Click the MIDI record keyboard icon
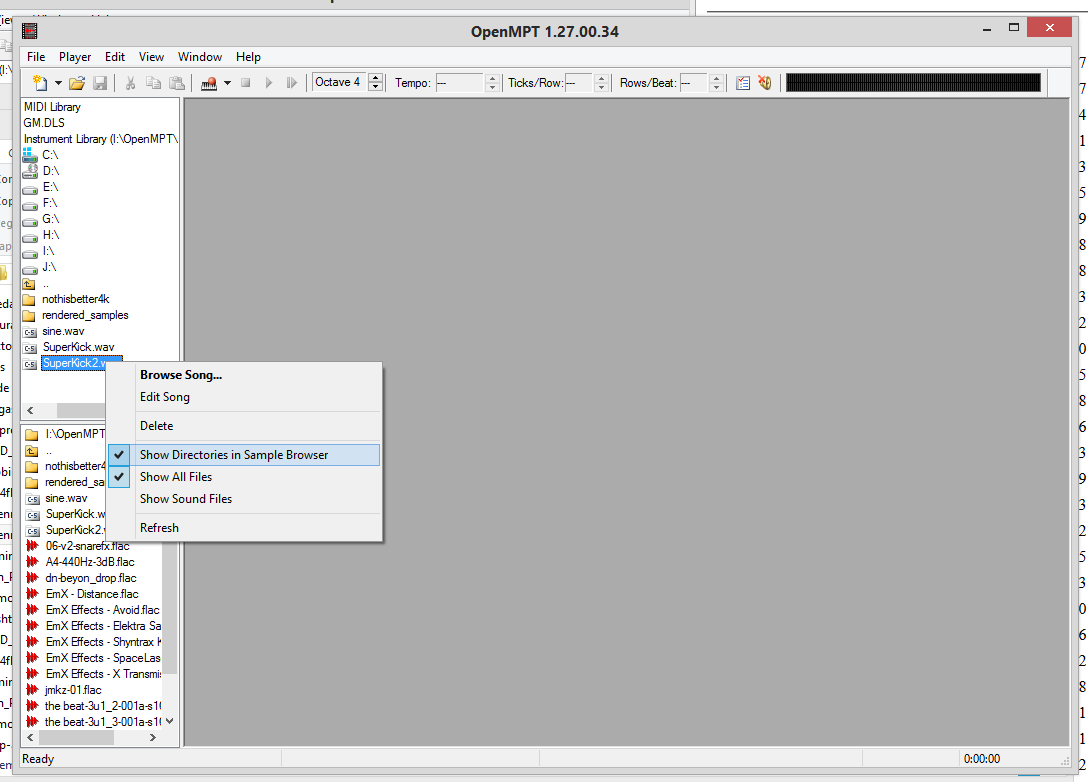The image size is (1088, 782). [209, 83]
